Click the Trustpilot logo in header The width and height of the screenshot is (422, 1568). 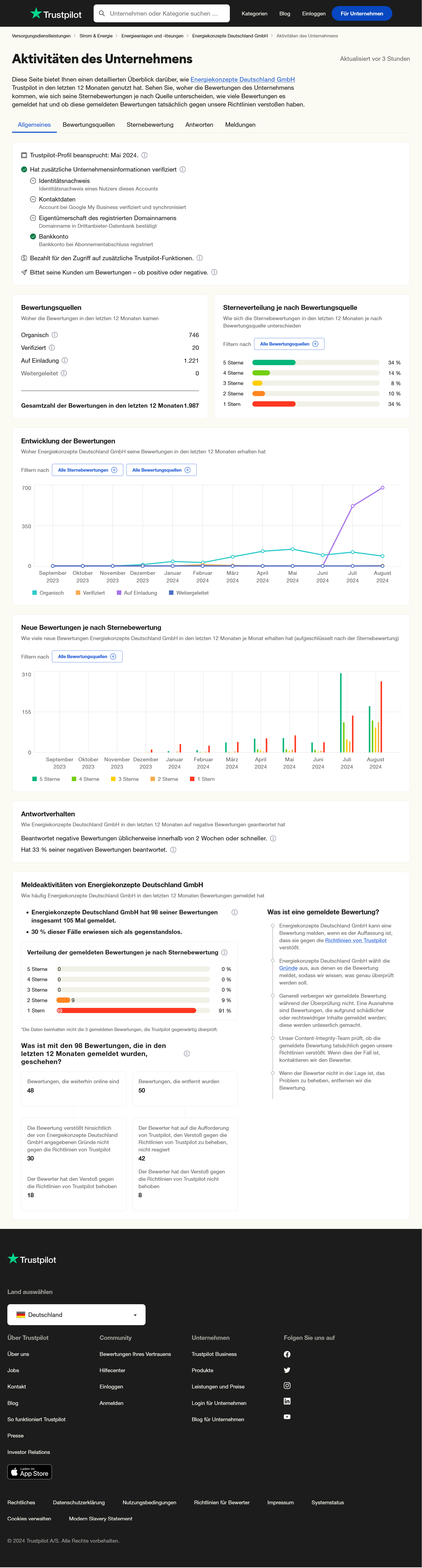coord(56,13)
